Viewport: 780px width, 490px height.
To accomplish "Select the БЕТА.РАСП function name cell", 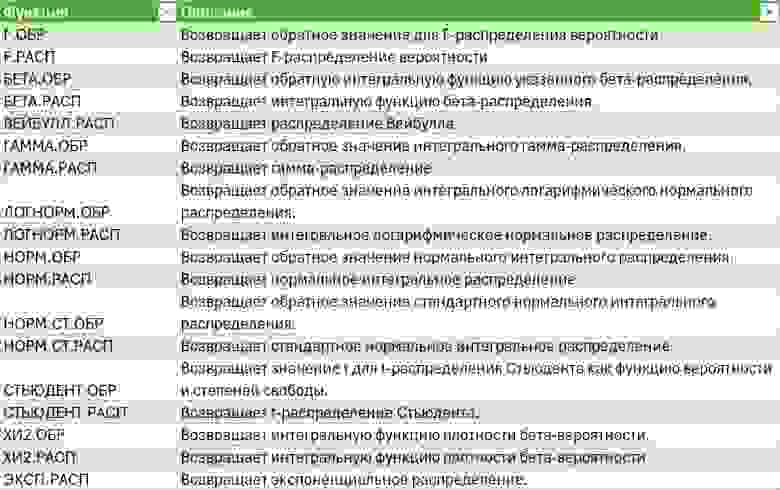I will click(x=42, y=101).
